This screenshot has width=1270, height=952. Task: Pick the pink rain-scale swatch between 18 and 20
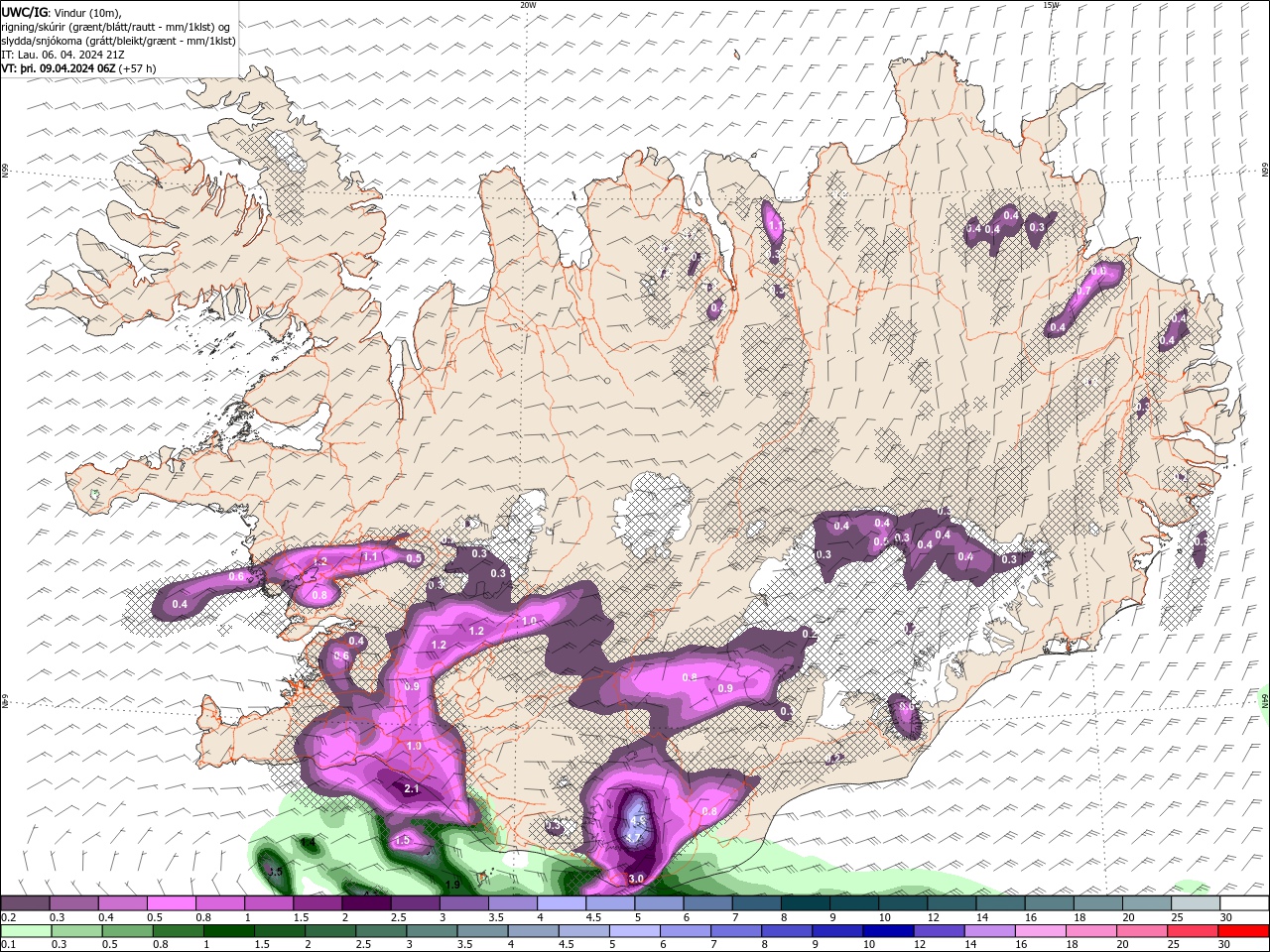click(1089, 931)
